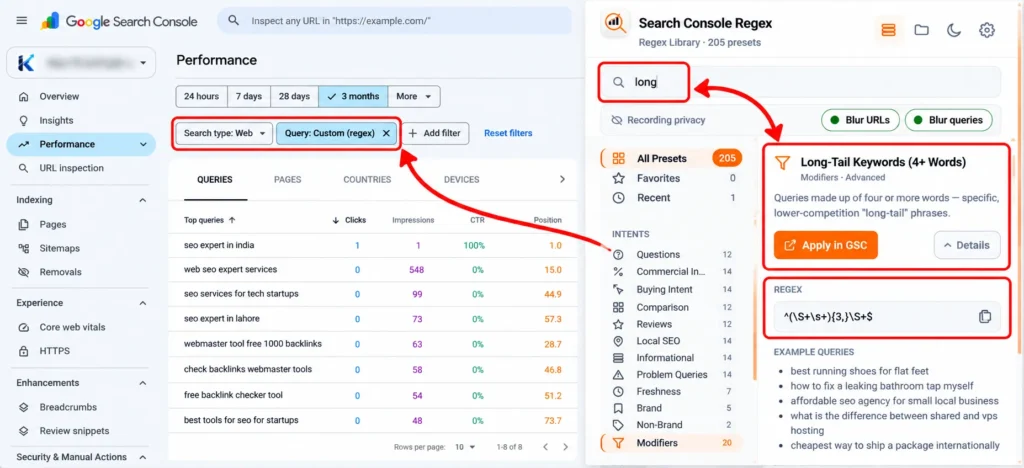The height and width of the screenshot is (468, 1024).
Task: Switch to the DEVICES tab
Action: (461, 179)
